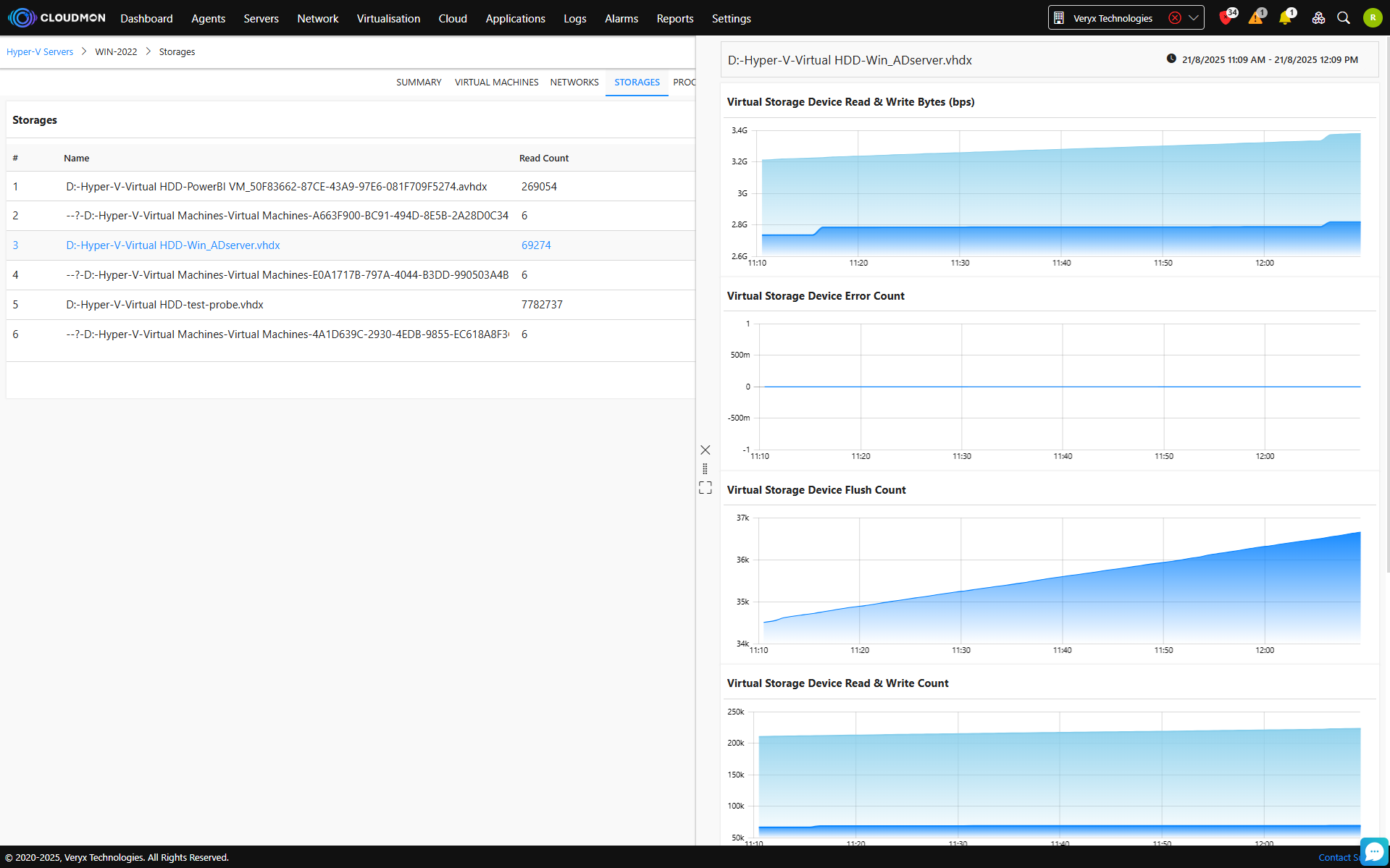Clear the Veryx Technologies selection

(x=1175, y=18)
